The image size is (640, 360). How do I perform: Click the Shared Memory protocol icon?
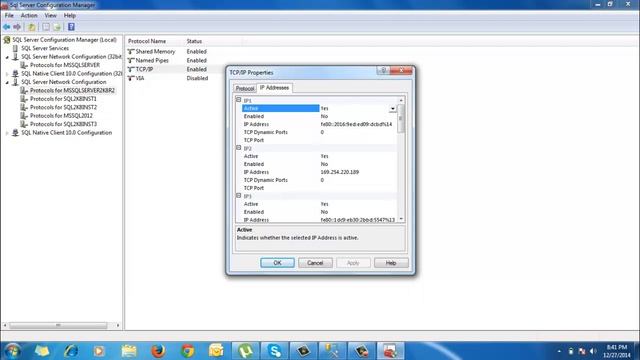(131, 52)
